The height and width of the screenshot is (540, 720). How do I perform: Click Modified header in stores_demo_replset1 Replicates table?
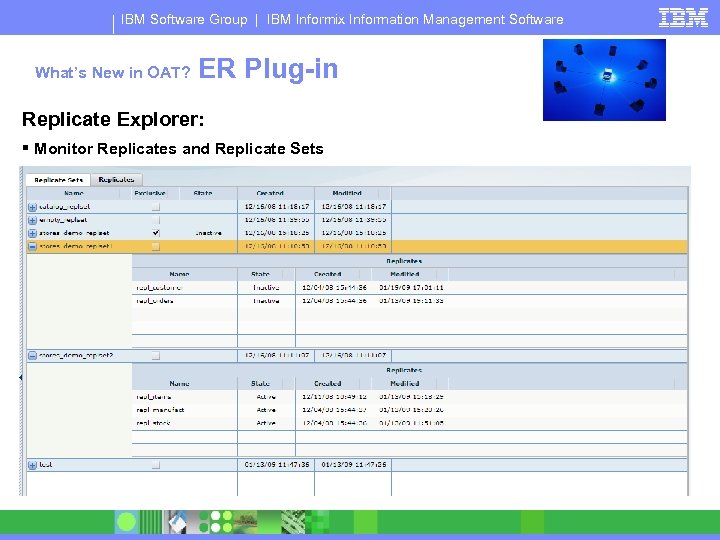(x=405, y=274)
